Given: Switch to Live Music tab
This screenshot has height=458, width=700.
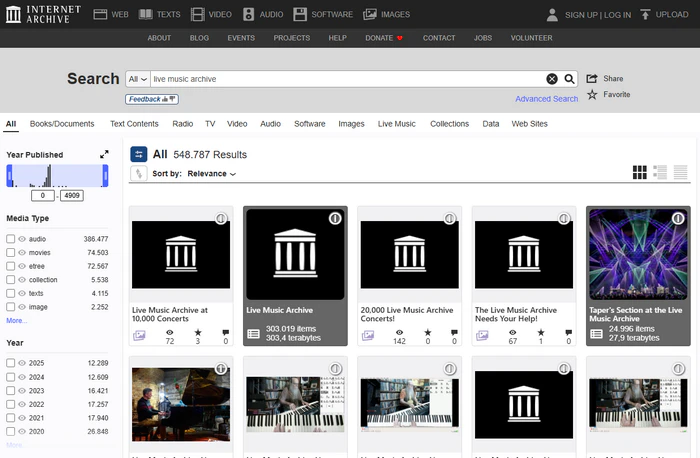Looking at the screenshot, I should [x=396, y=124].
